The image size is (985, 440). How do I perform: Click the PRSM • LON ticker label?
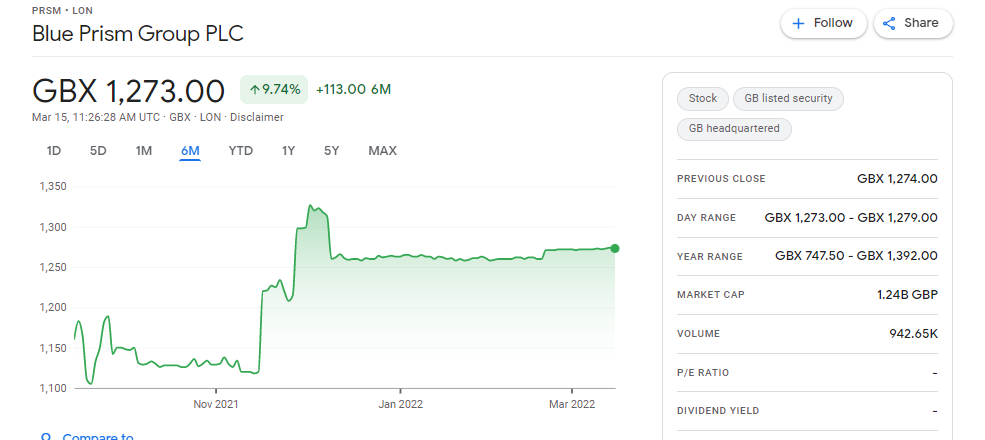(x=62, y=11)
